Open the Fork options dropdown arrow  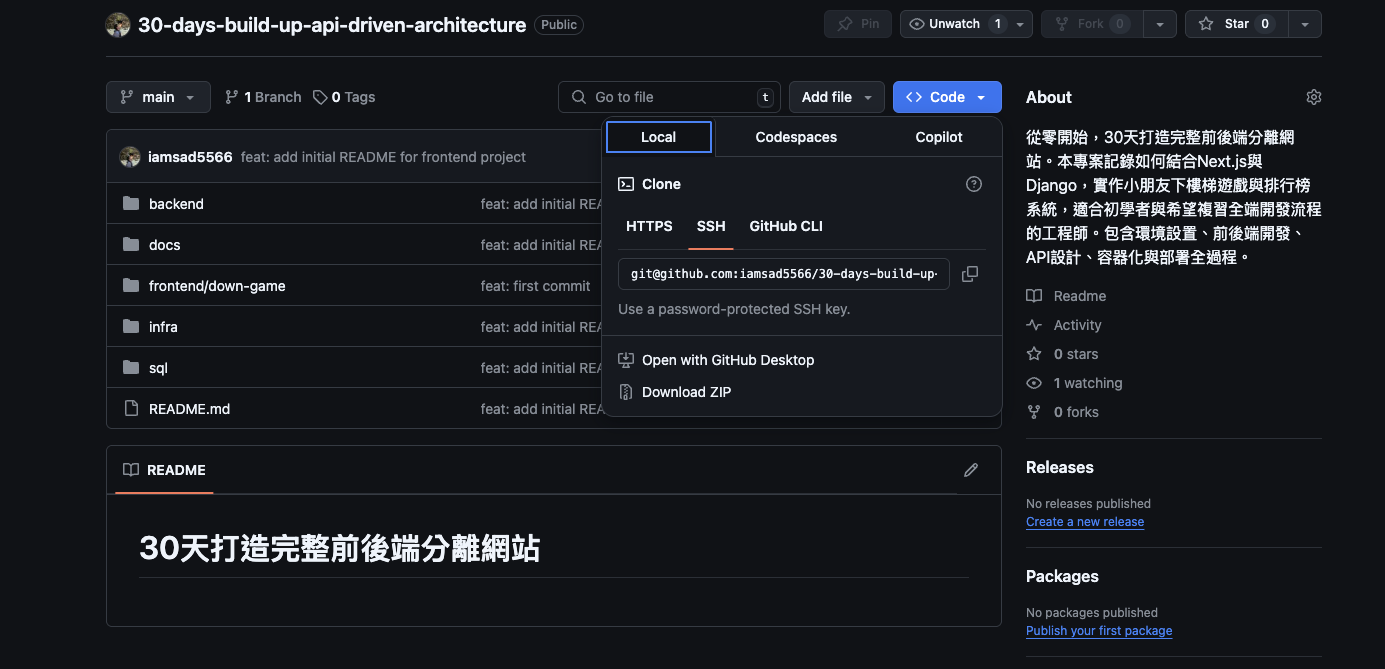click(1159, 24)
